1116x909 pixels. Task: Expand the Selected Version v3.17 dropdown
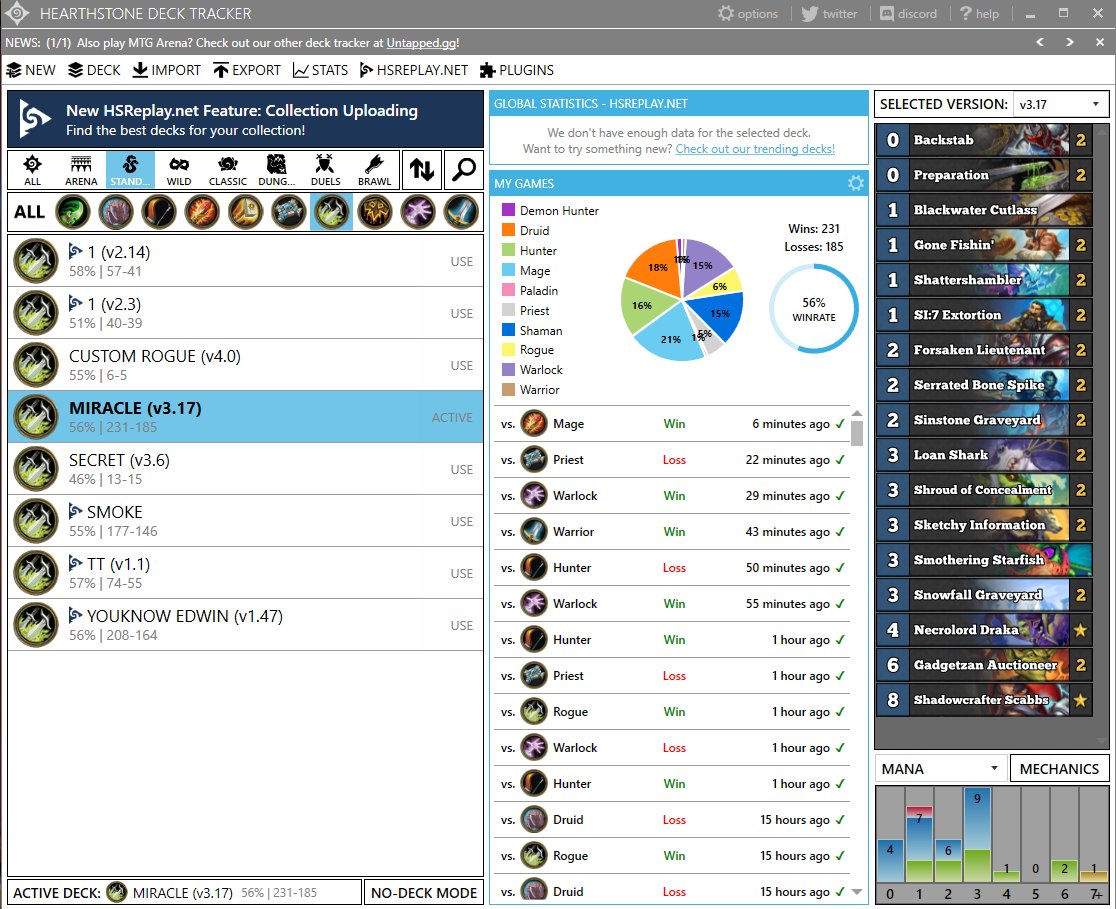click(x=1060, y=104)
